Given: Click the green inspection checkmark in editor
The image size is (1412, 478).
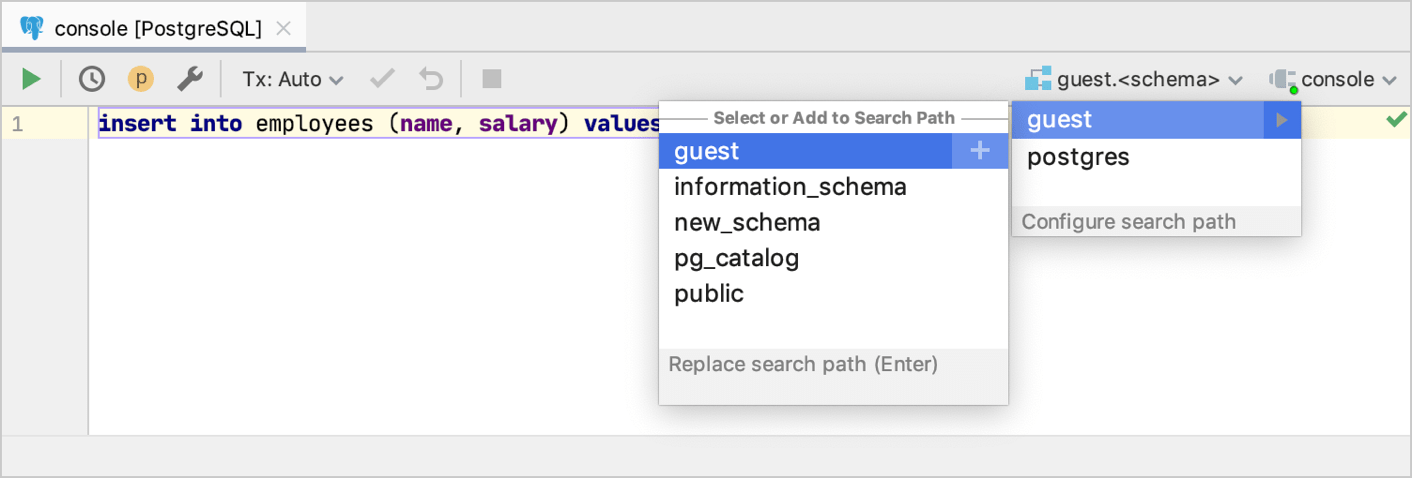Looking at the screenshot, I should (1396, 120).
